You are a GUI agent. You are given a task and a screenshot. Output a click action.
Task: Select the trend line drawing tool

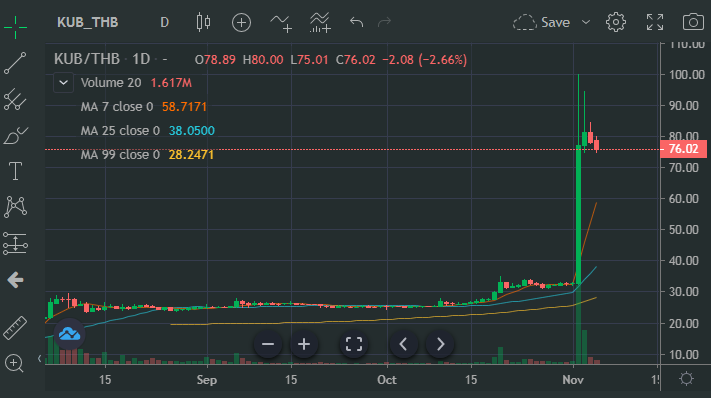15,63
